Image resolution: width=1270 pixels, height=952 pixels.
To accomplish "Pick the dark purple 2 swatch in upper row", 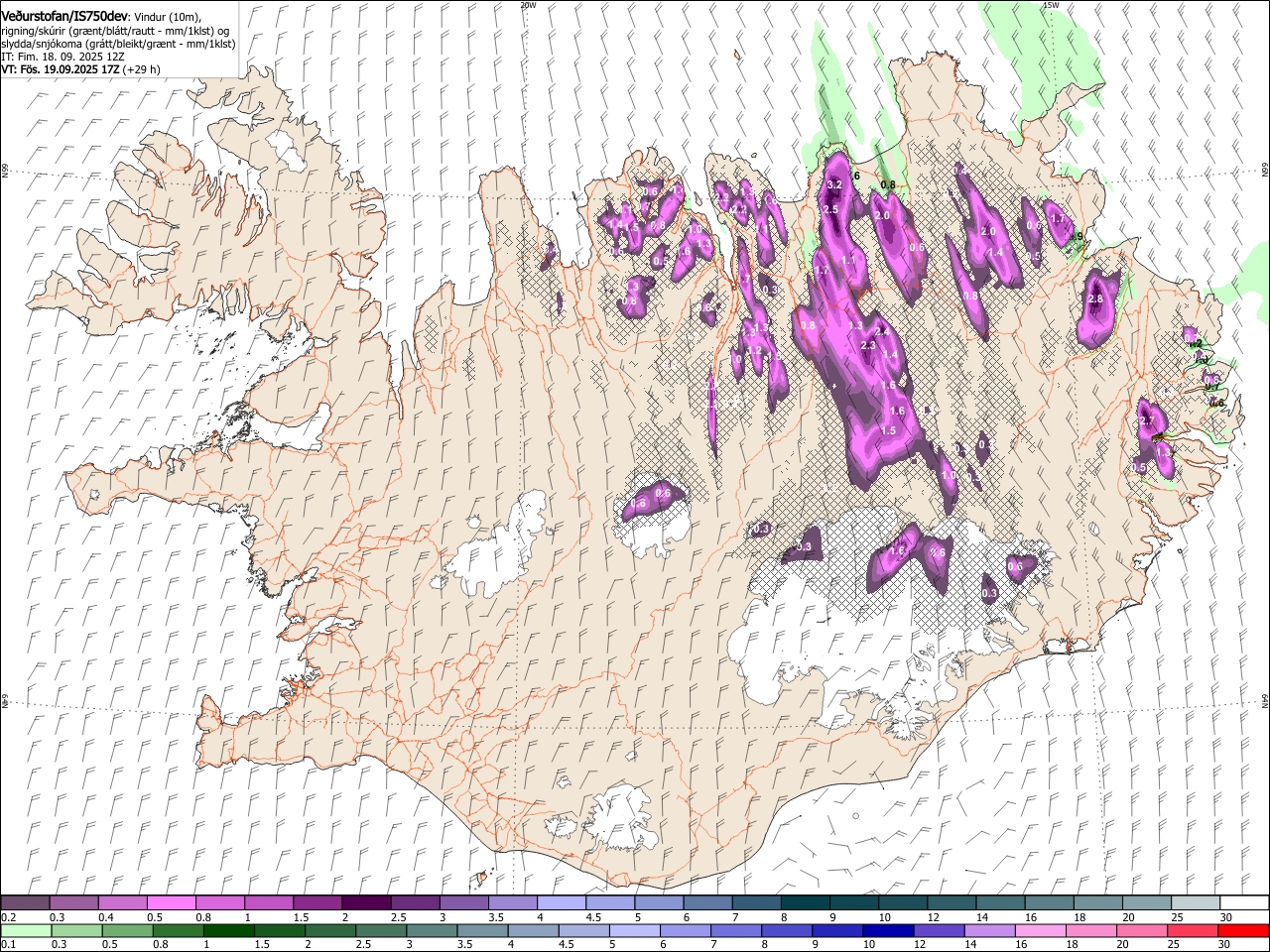I will [366, 903].
